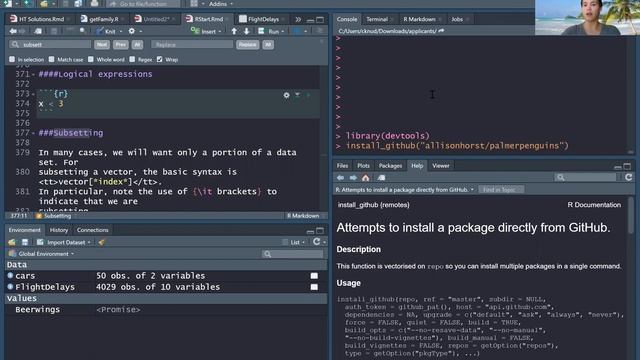This screenshot has height=360, width=640.
Task: Click the find magnifier icon in editor toolbar
Action: coord(83,31)
